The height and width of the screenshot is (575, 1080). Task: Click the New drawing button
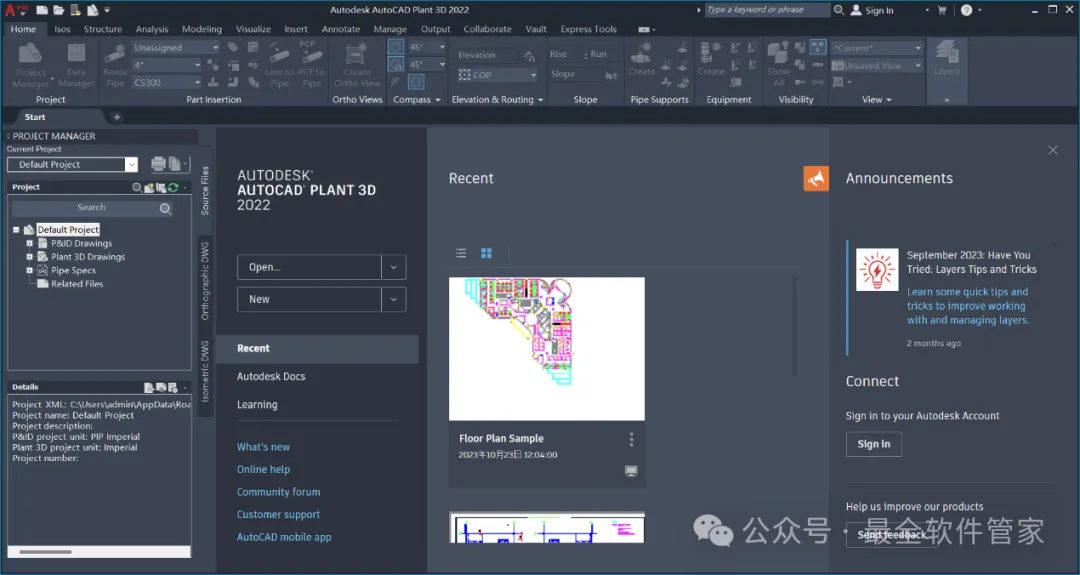pyautogui.click(x=309, y=300)
